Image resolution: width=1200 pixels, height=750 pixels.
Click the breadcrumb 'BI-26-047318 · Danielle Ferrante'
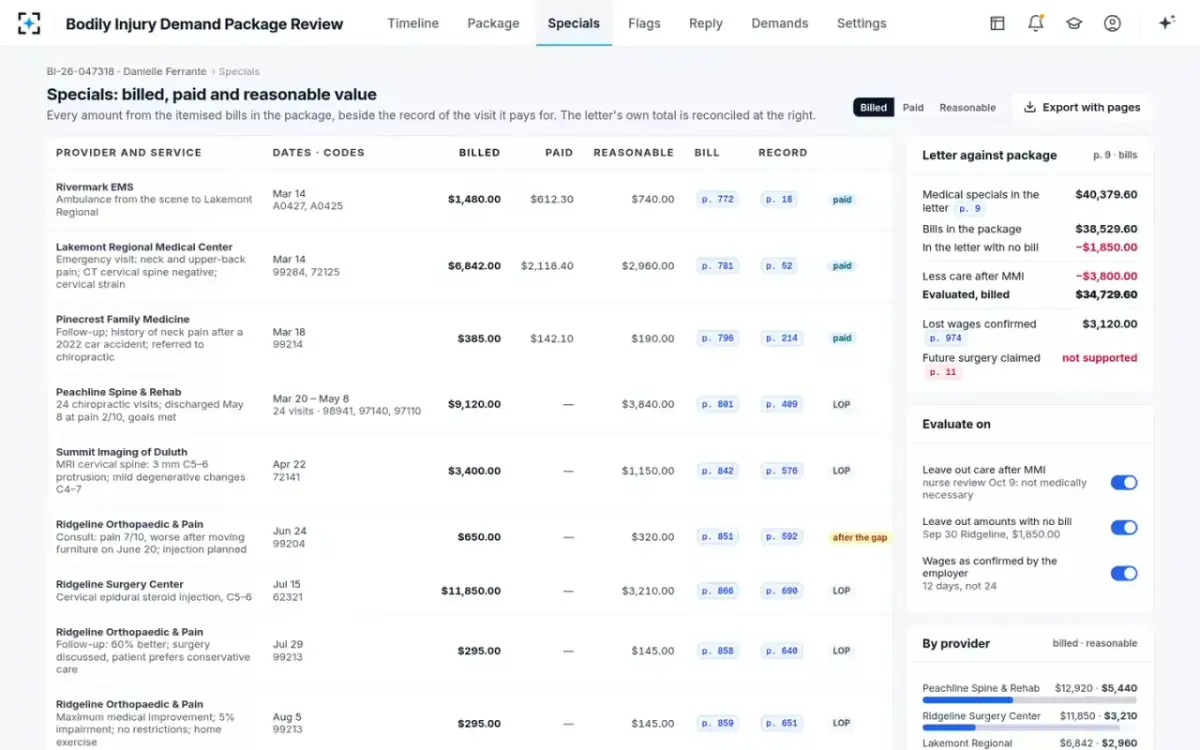pyautogui.click(x=126, y=72)
